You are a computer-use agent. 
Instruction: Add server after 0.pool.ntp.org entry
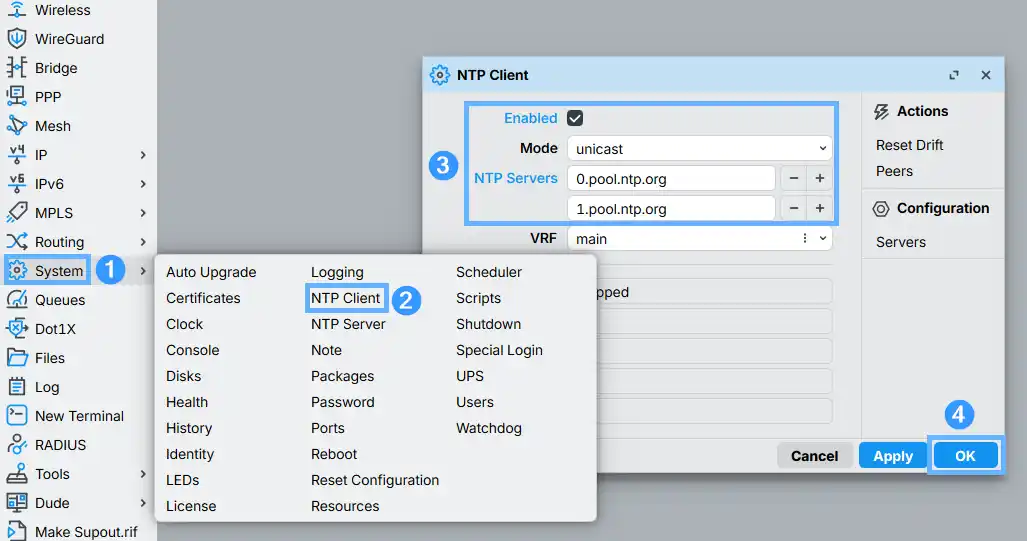tap(819, 178)
